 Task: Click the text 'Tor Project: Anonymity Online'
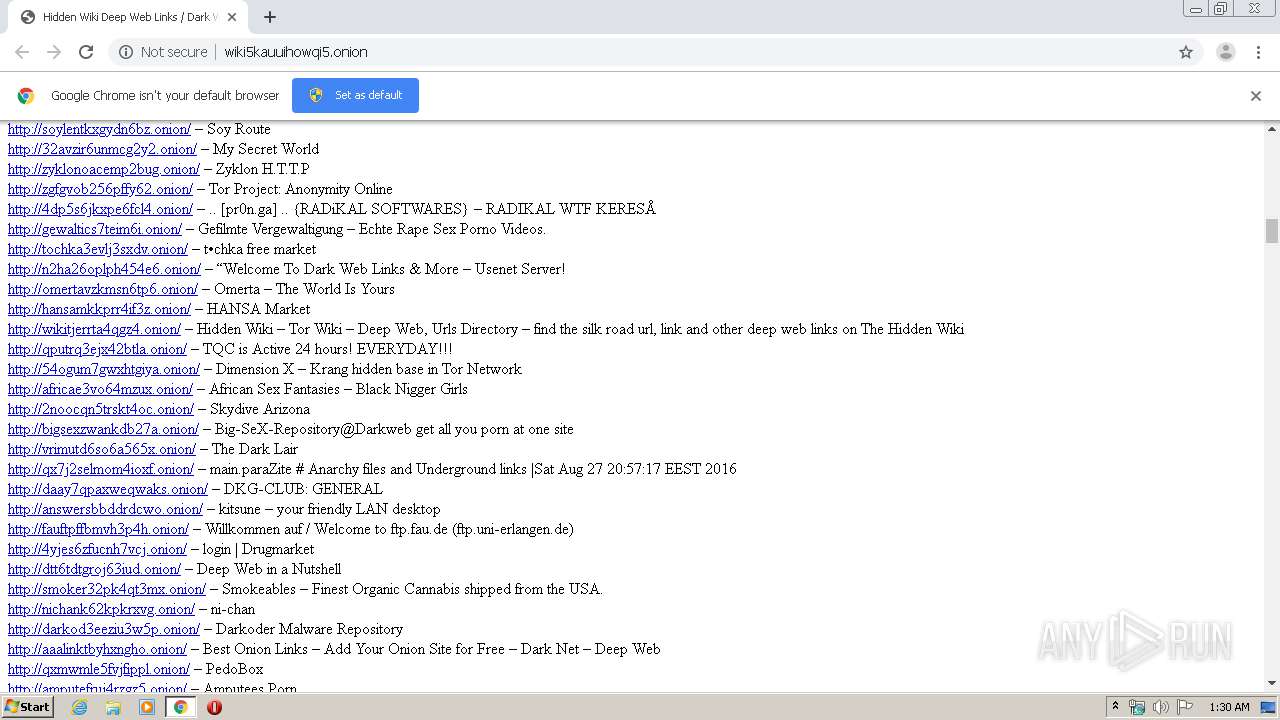tap(300, 189)
